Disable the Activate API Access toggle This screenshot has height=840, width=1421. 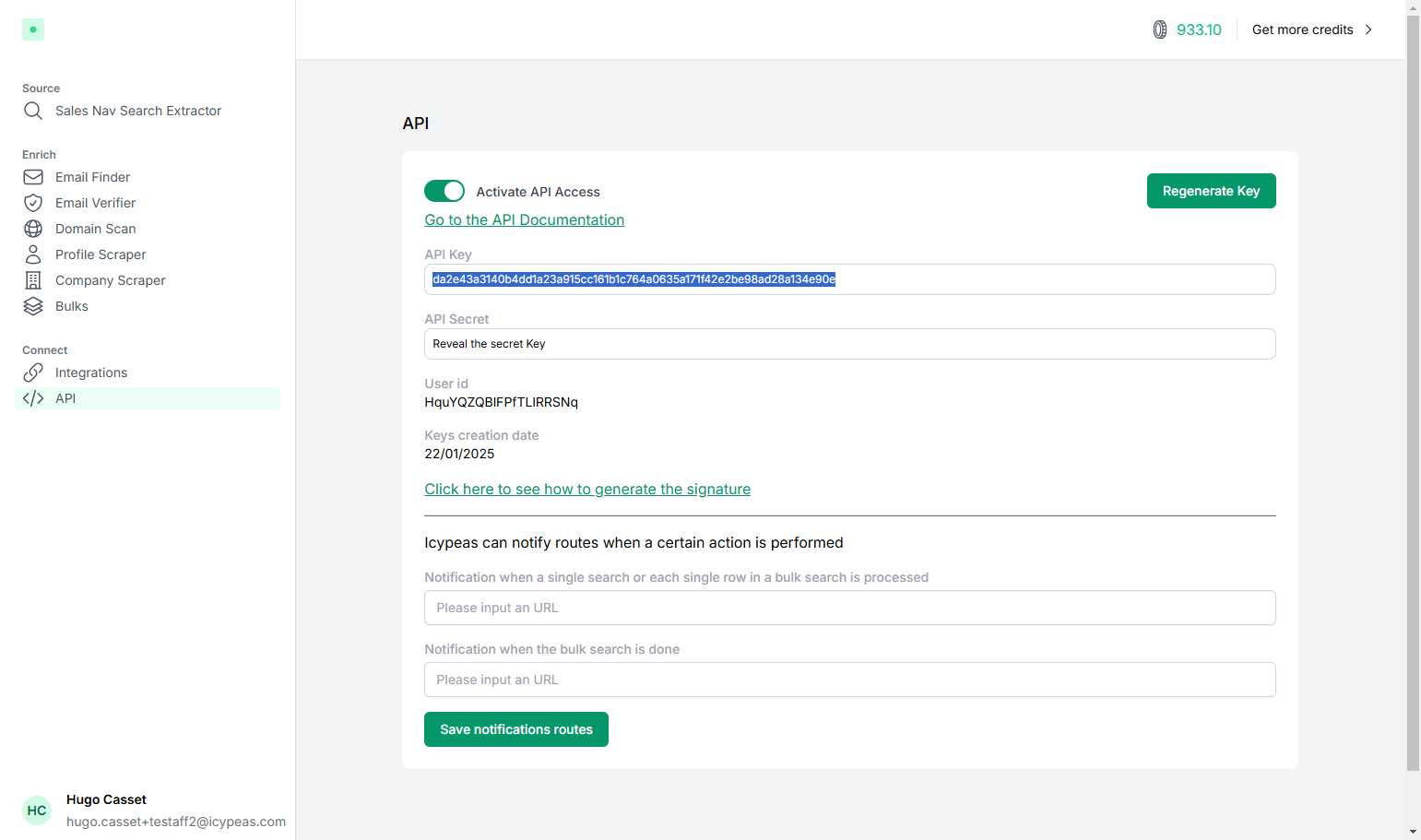444,191
